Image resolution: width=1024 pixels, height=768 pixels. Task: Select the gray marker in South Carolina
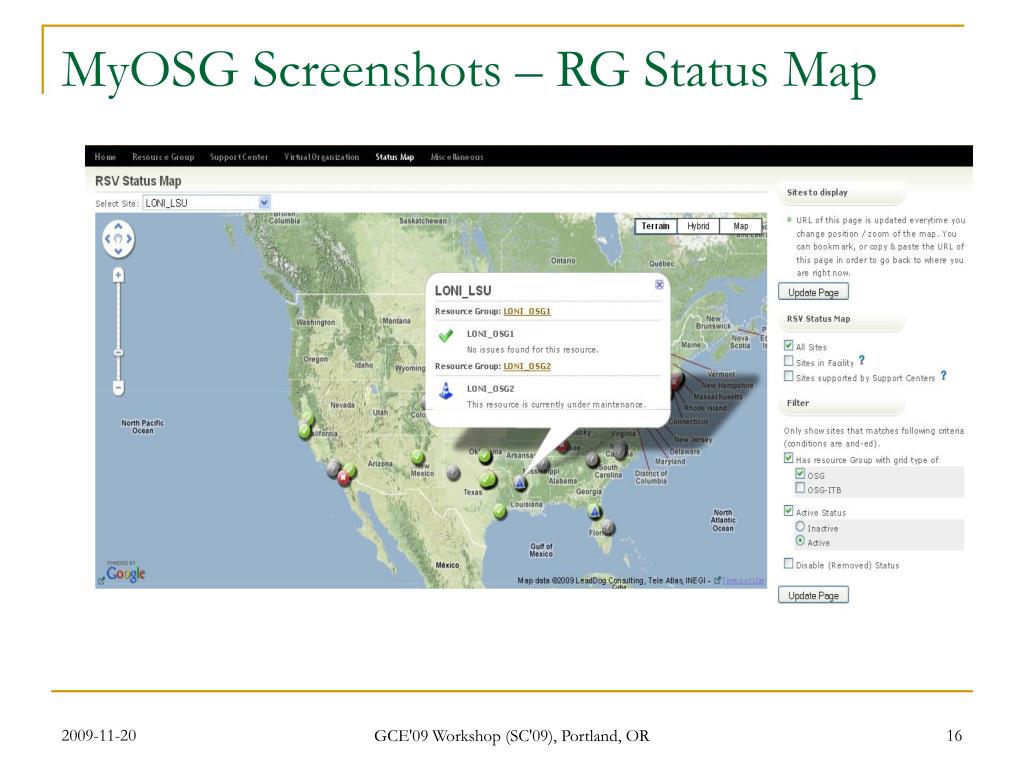click(x=592, y=460)
